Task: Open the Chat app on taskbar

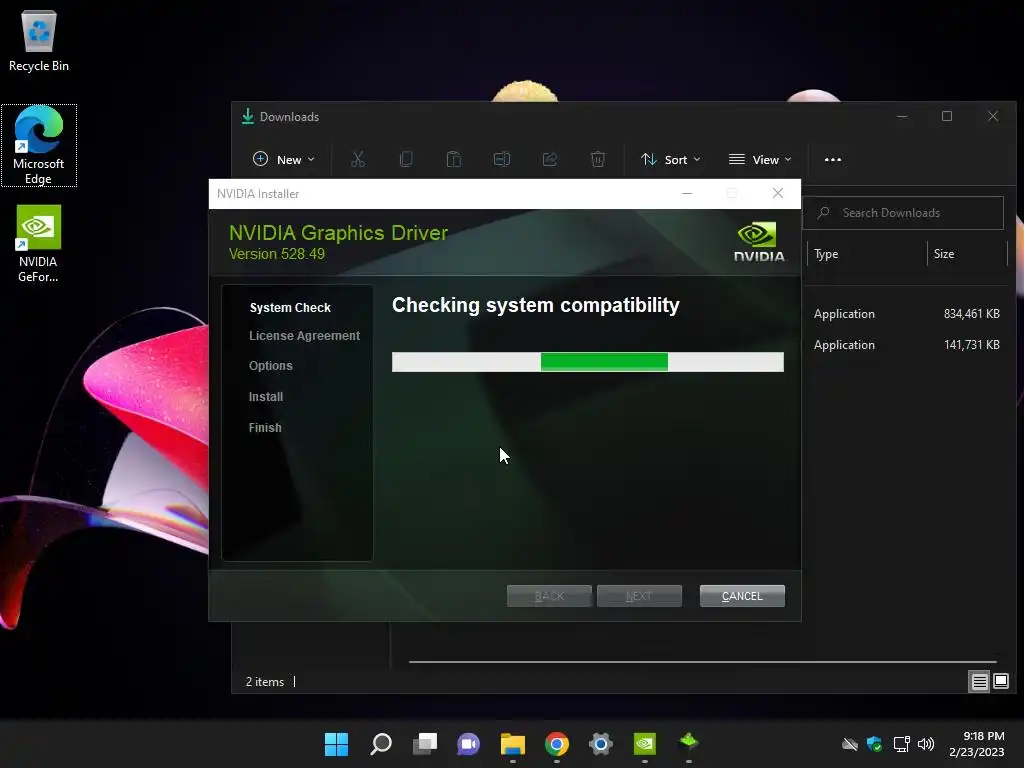Action: [x=468, y=744]
